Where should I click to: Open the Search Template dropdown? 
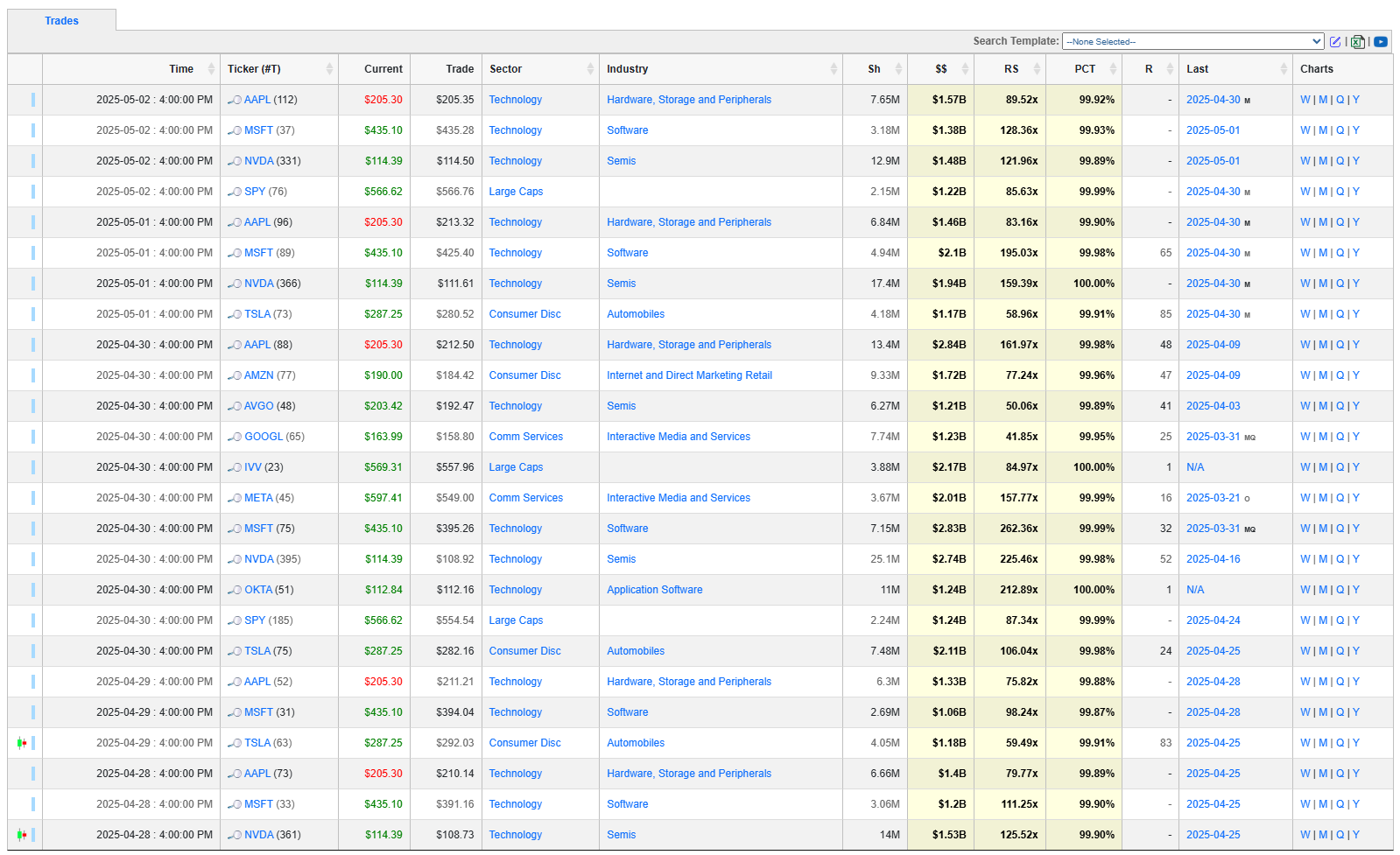coord(1192,41)
